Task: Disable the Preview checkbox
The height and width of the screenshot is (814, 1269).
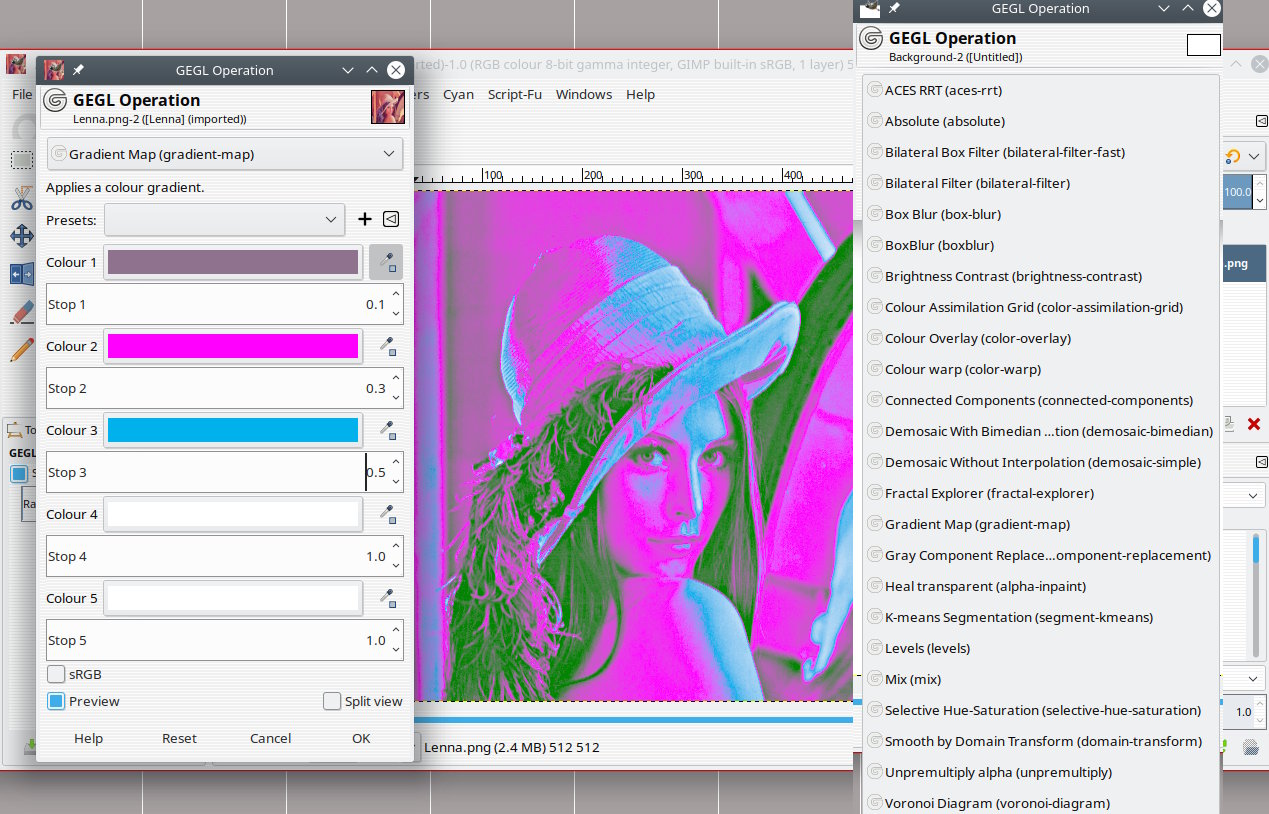Action: pyautogui.click(x=56, y=701)
